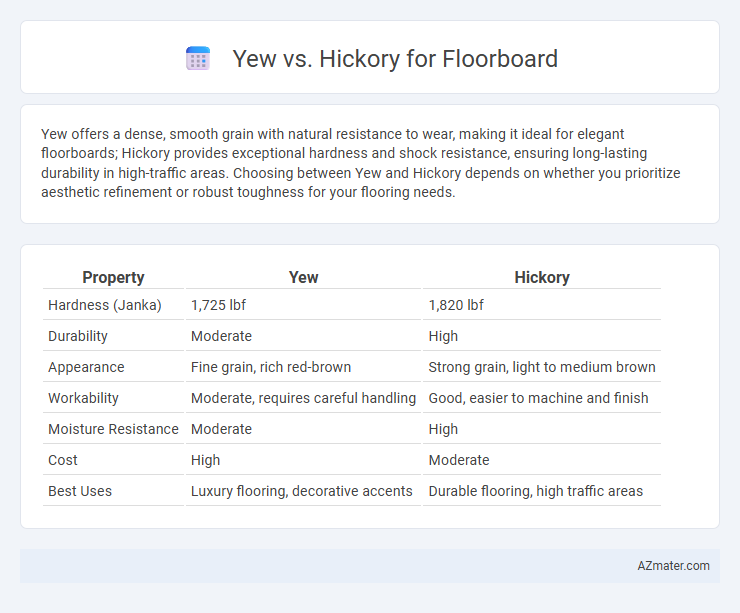
Task: Select Strong grain, light to medium brown cell
Action: 542,367
